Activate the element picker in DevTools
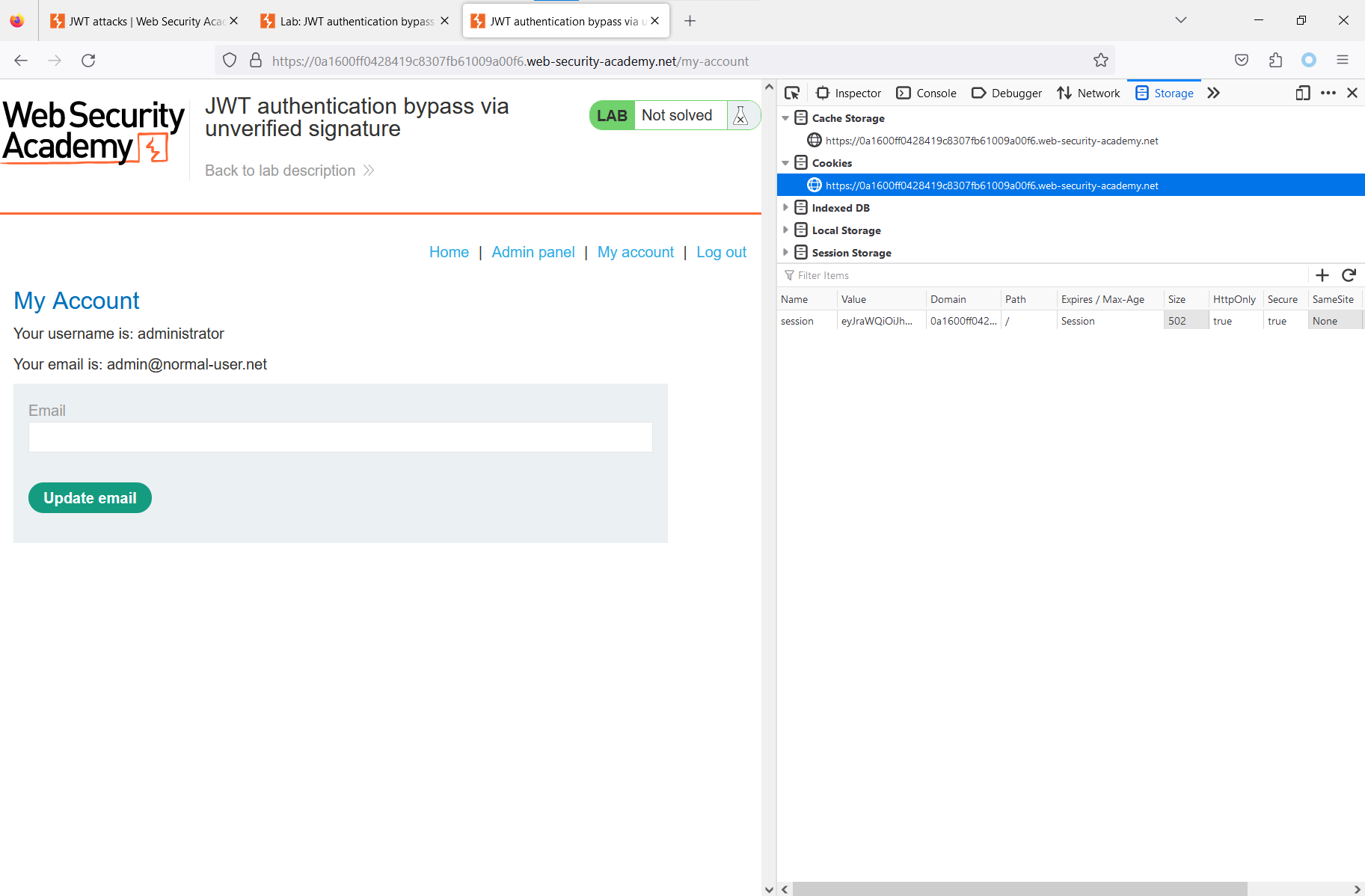Viewport: 1365px width, 896px height. coord(792,93)
